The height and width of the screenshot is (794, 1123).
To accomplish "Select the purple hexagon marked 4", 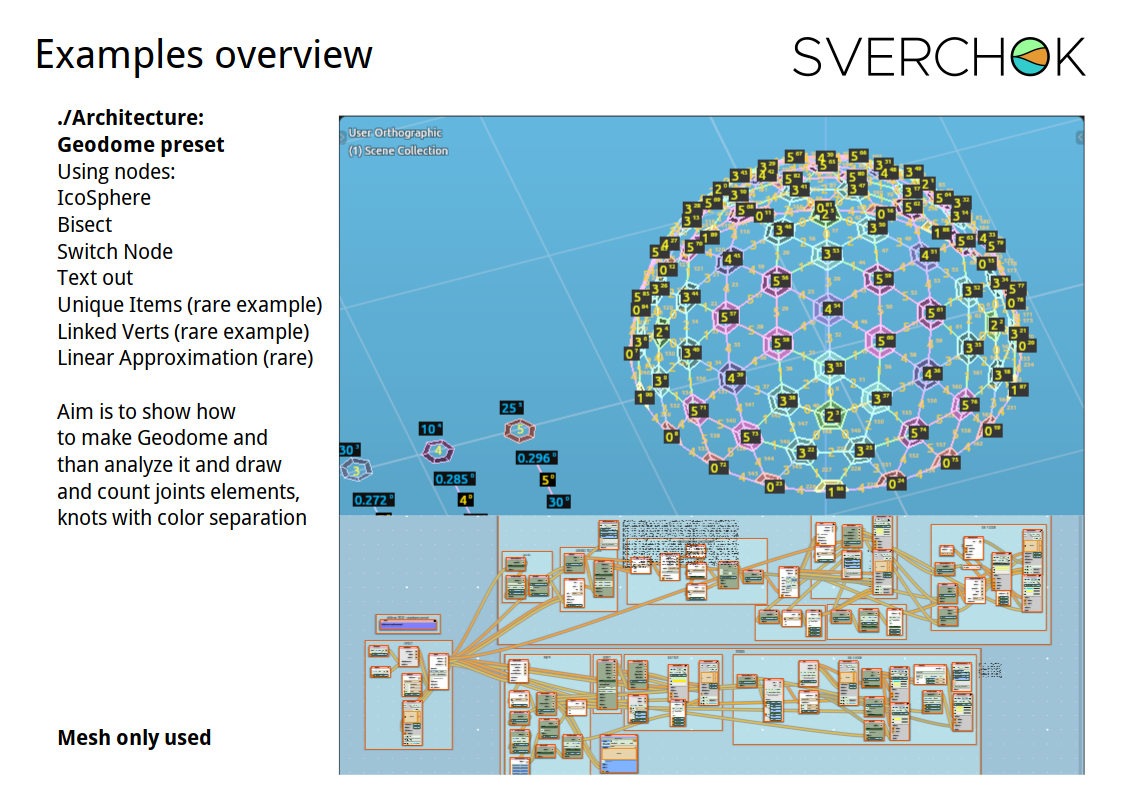I will 439,451.
